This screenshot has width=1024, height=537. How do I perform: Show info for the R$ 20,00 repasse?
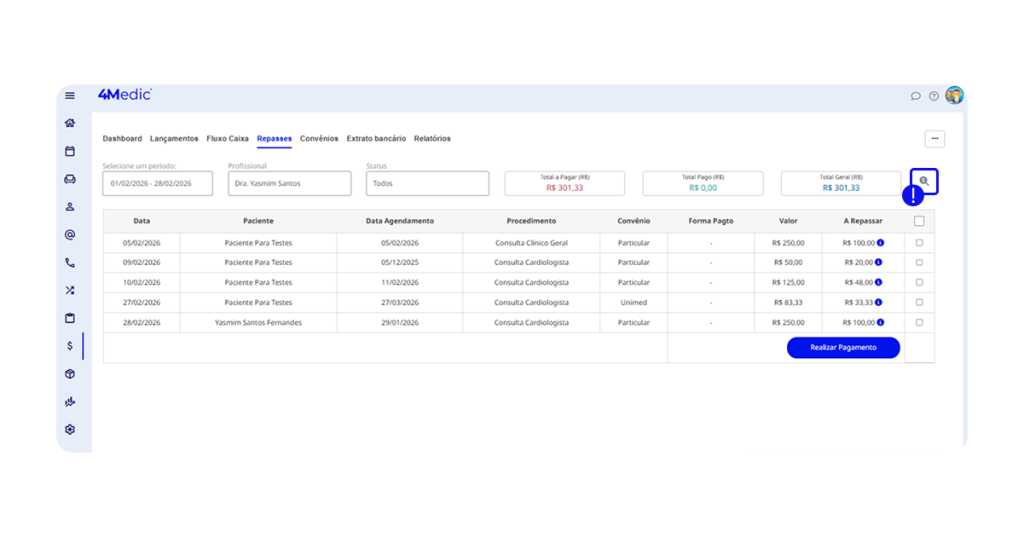coord(880,263)
